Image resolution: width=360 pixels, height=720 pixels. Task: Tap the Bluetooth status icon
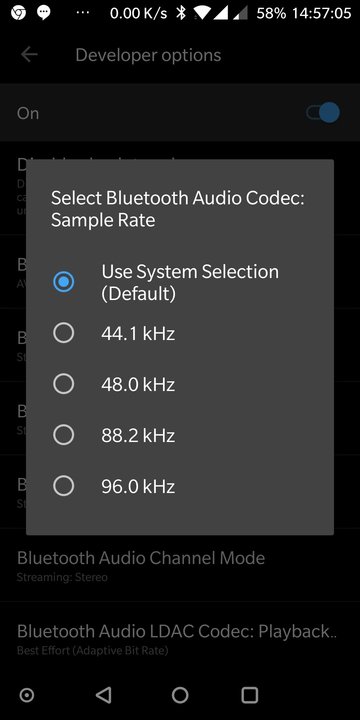(181, 13)
